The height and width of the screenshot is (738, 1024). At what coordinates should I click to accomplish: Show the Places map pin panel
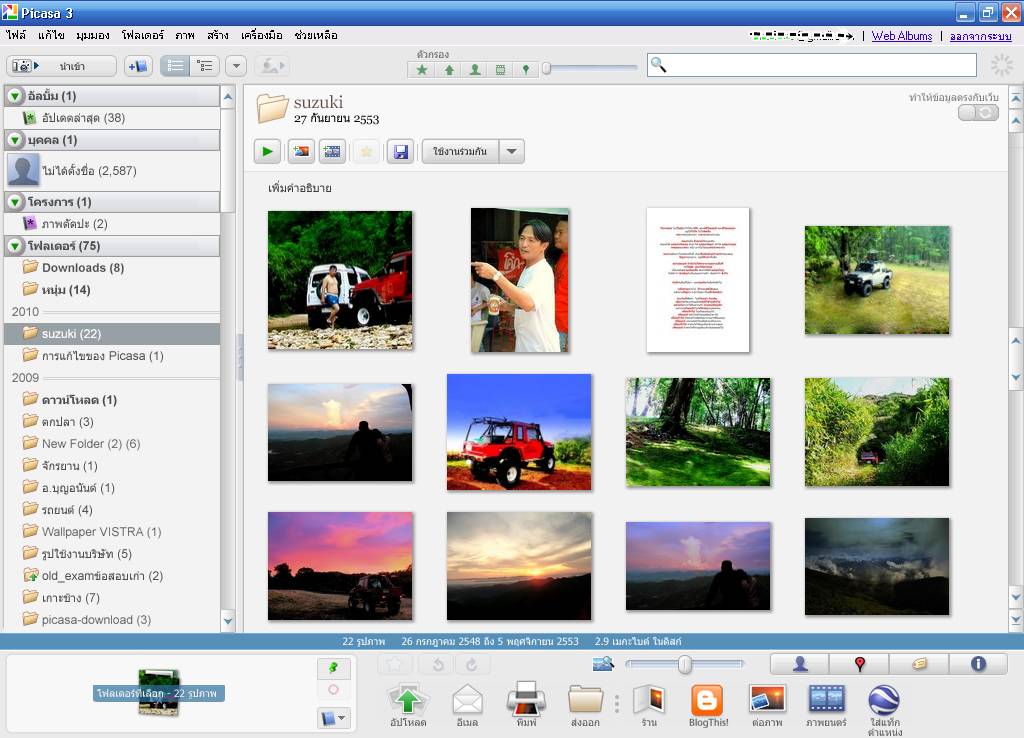click(x=859, y=664)
